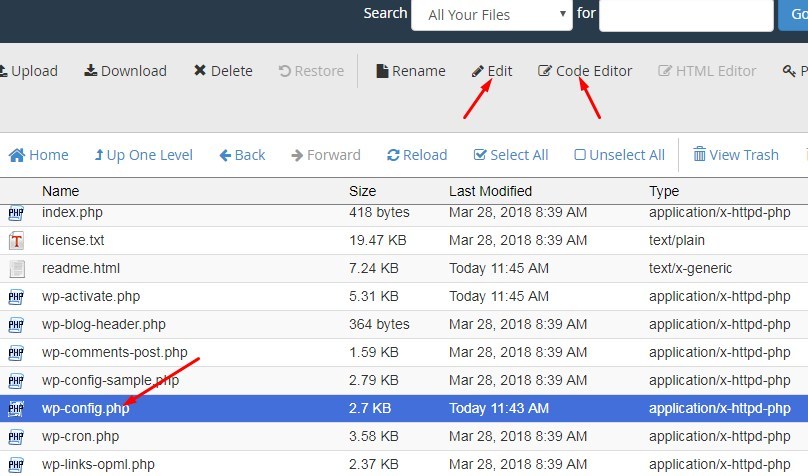808x476 pixels.
Task: Navigate Up One Level
Action: (x=143, y=155)
